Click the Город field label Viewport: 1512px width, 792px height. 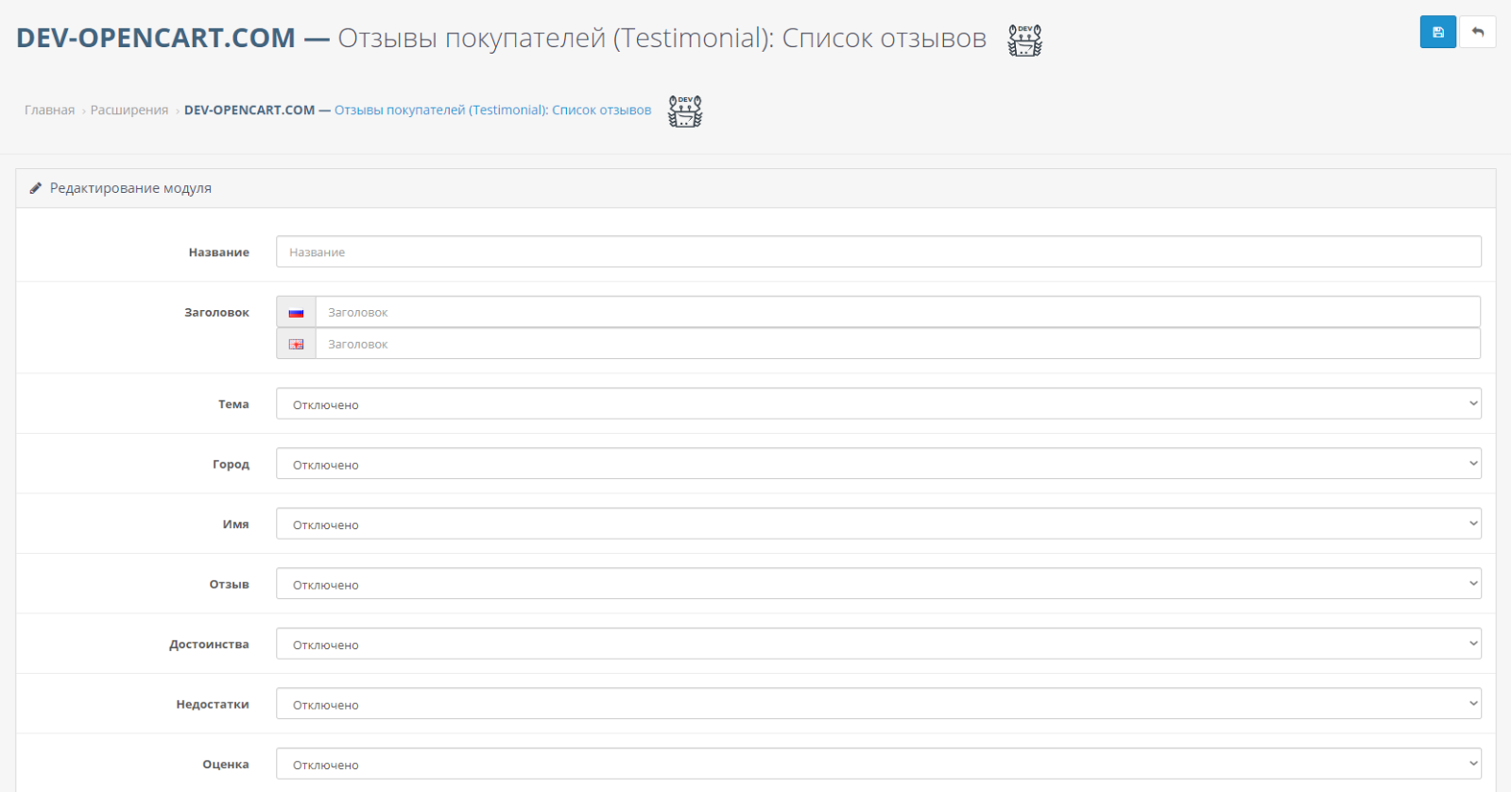click(x=231, y=464)
